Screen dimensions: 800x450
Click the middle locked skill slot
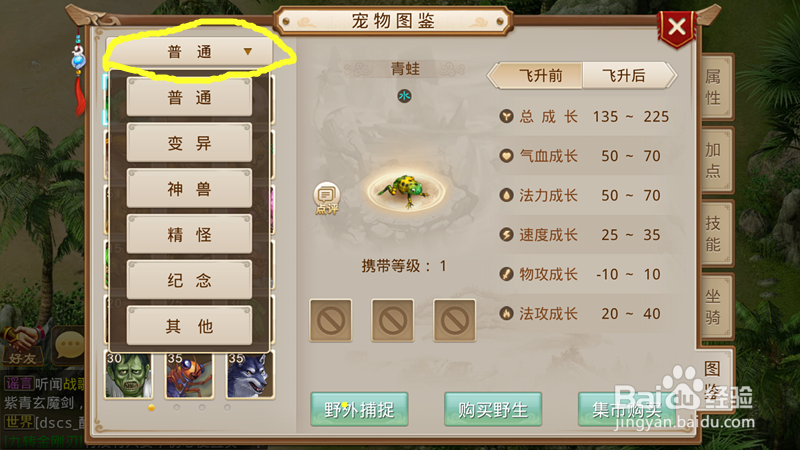[392, 320]
